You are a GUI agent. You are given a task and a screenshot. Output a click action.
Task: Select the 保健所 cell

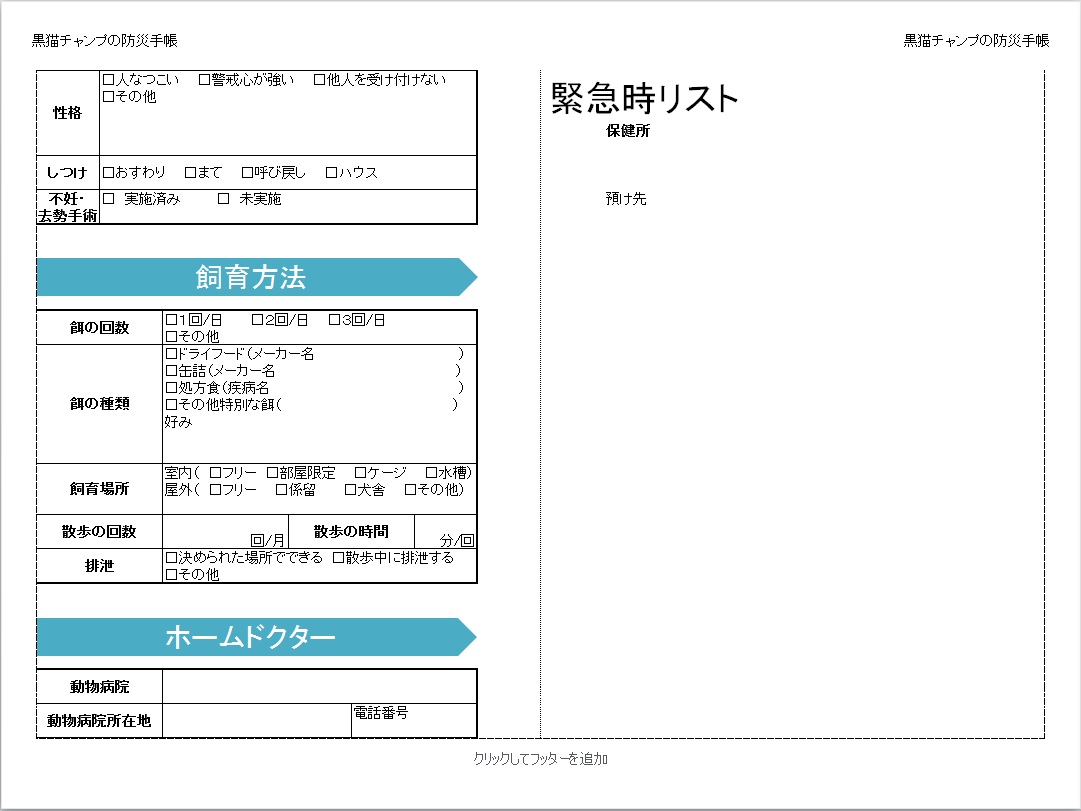click(627, 131)
